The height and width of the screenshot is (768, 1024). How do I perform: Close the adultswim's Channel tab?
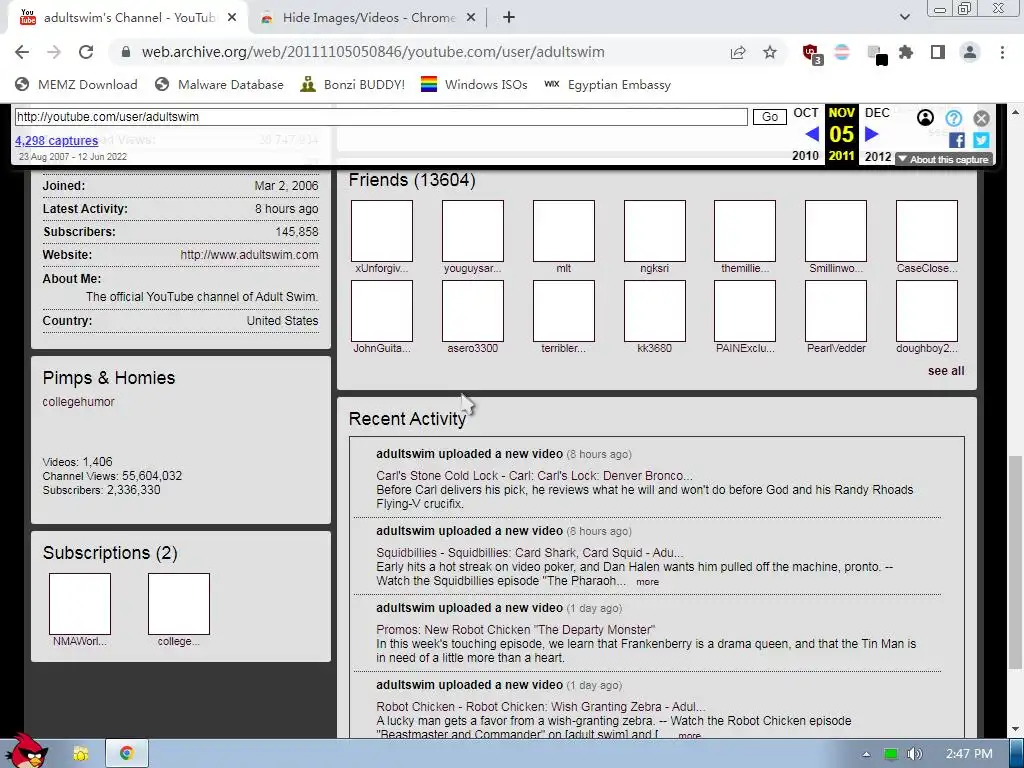(x=232, y=18)
